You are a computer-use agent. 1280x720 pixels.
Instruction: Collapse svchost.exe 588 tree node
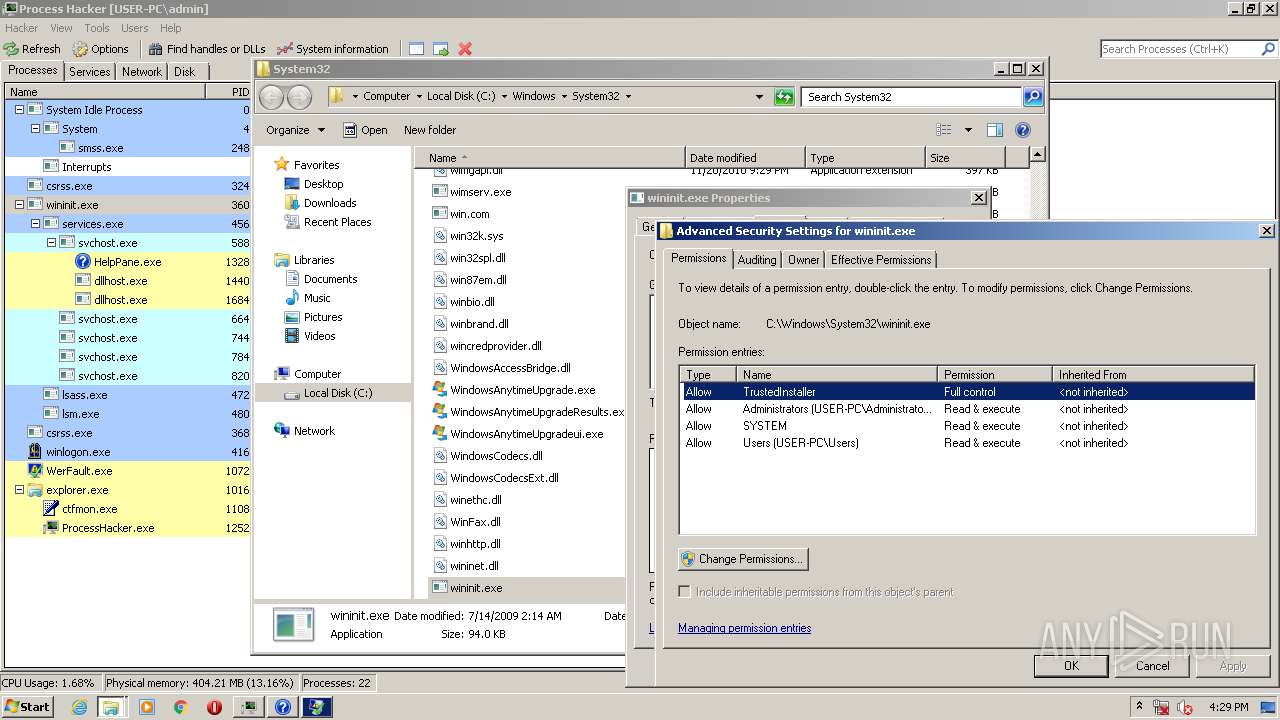point(51,243)
